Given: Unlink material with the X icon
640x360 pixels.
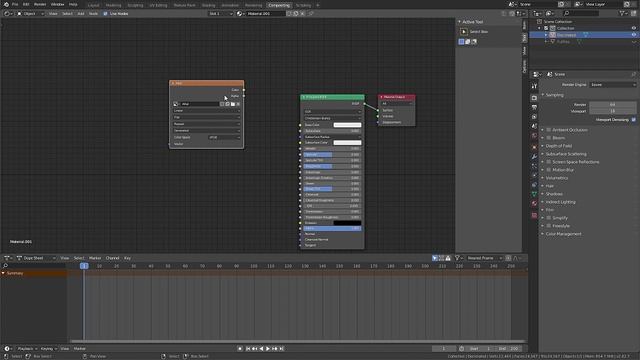Looking at the screenshot, I should tap(302, 13).
